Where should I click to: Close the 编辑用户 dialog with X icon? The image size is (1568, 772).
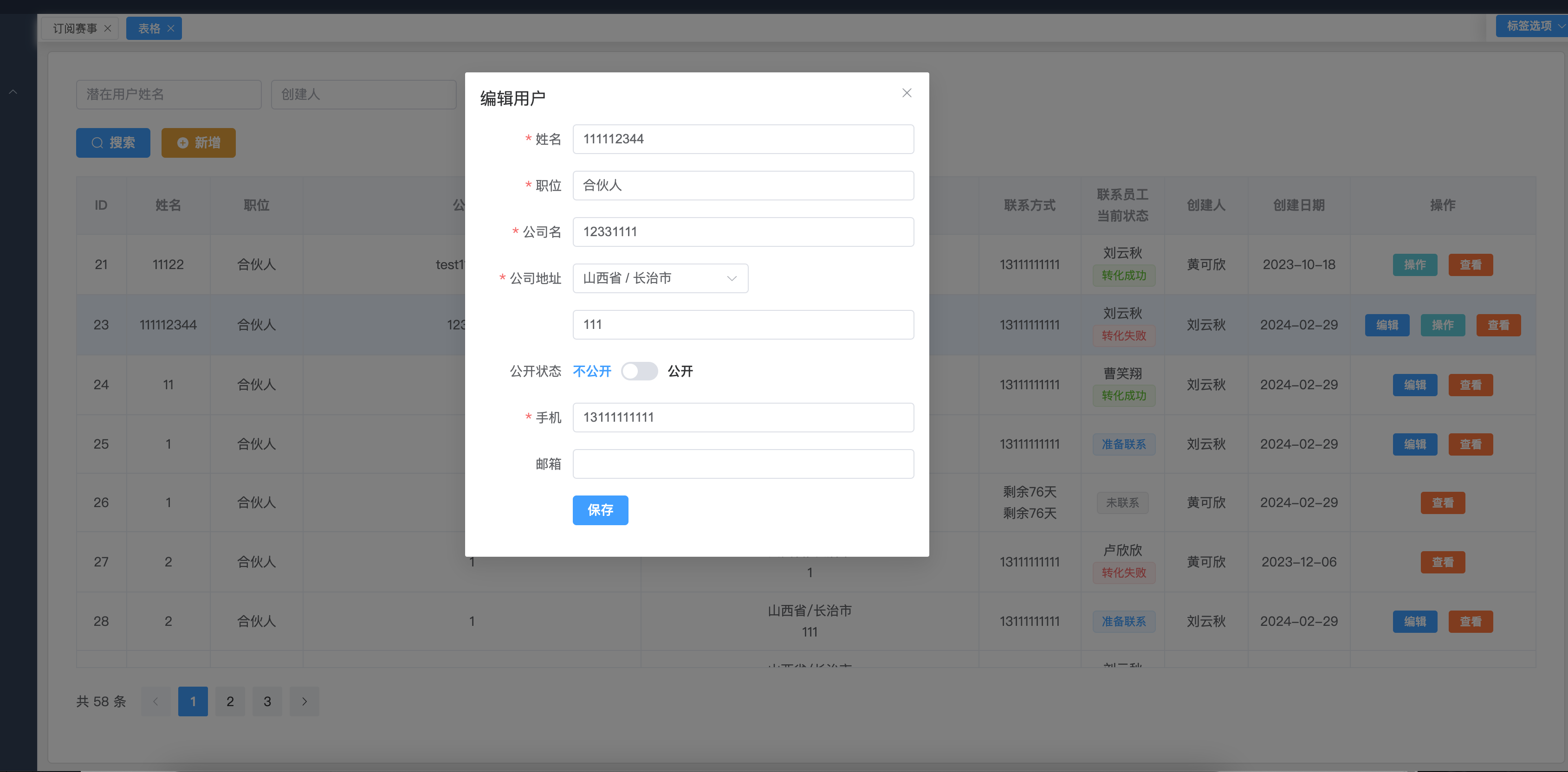tap(907, 93)
